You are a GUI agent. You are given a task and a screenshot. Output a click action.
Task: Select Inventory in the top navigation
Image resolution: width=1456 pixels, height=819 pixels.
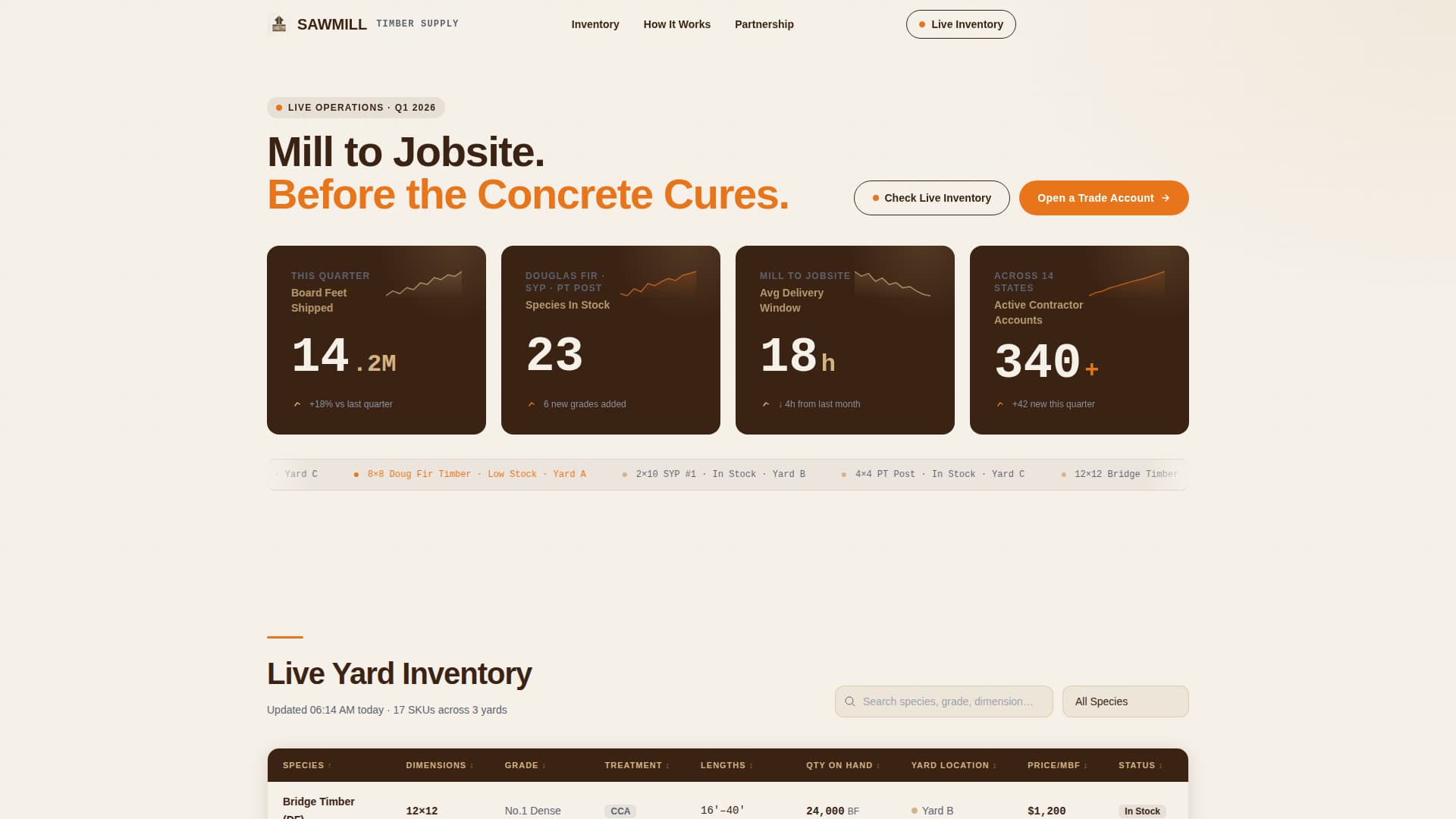coord(595,24)
